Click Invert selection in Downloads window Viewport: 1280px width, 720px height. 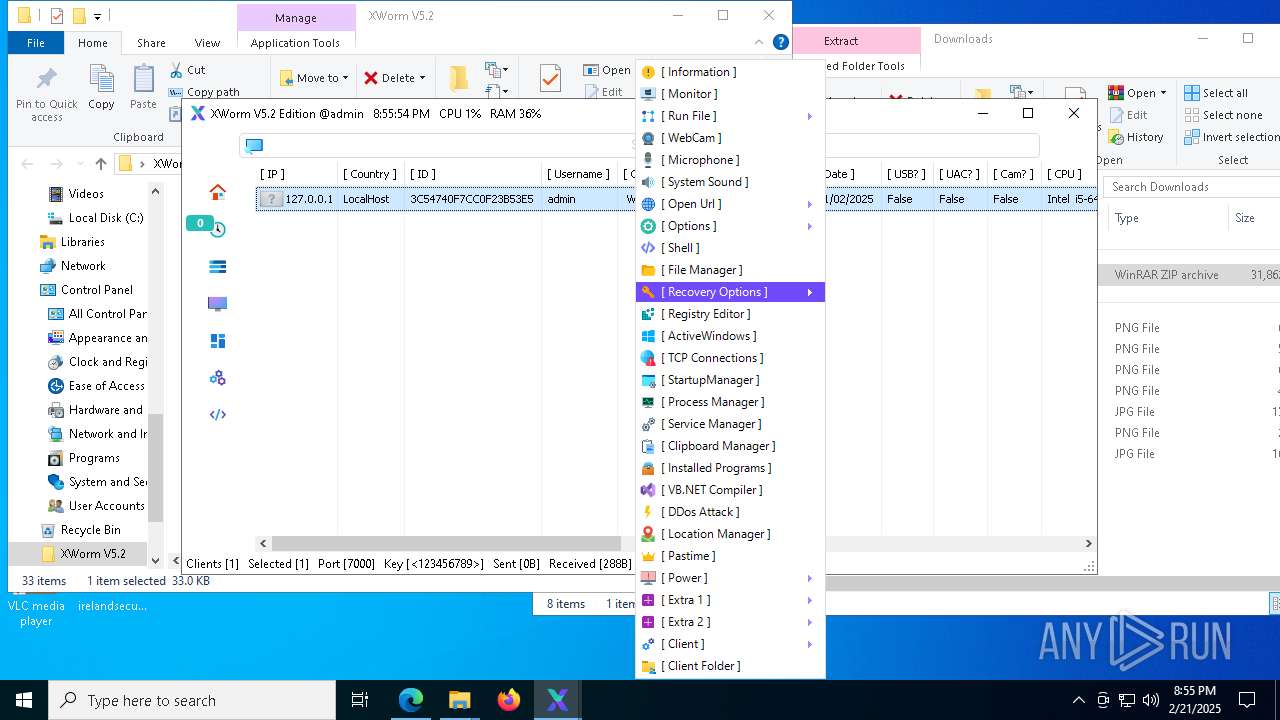tap(1232, 137)
